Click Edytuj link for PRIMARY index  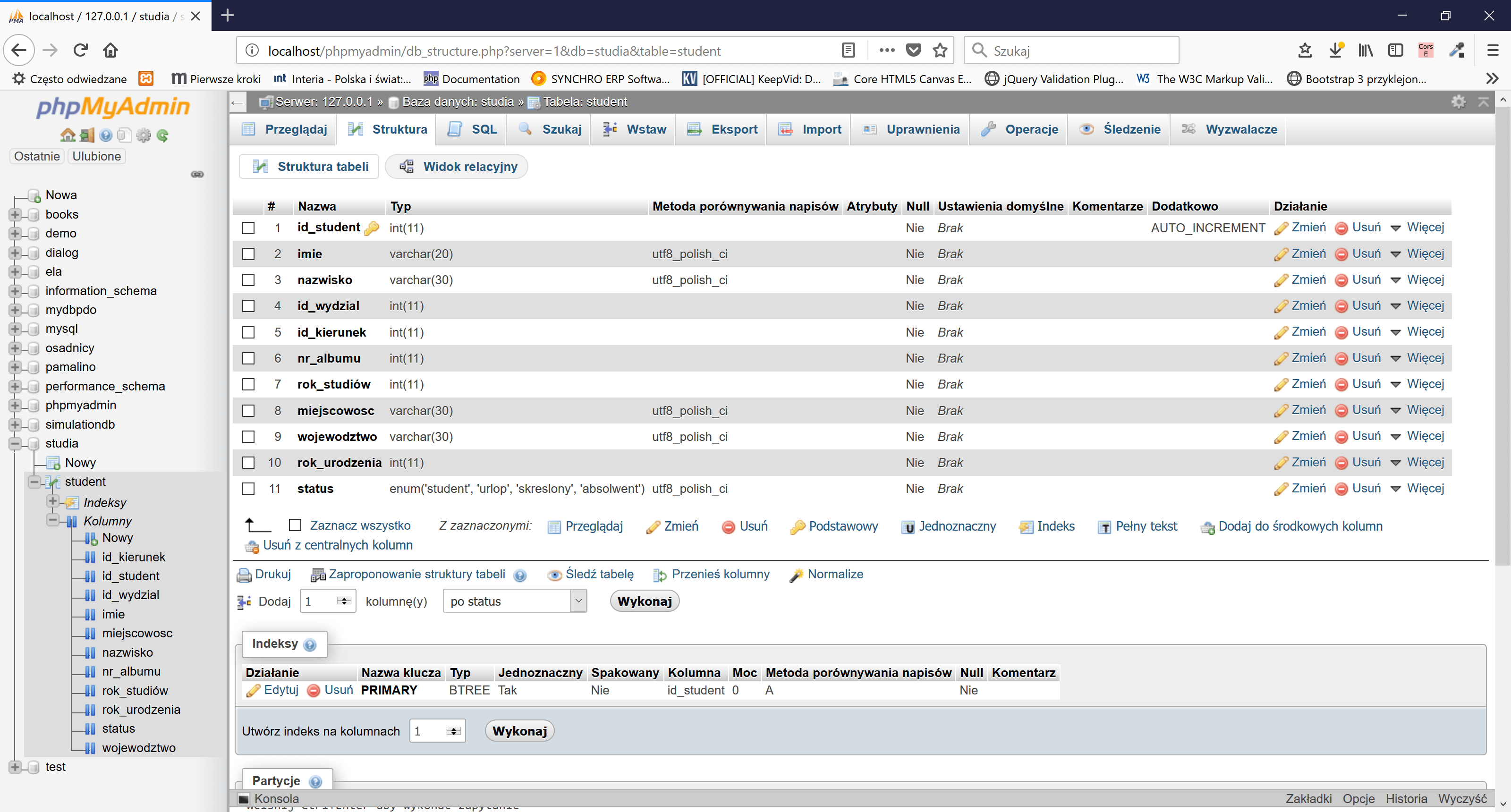[272, 690]
